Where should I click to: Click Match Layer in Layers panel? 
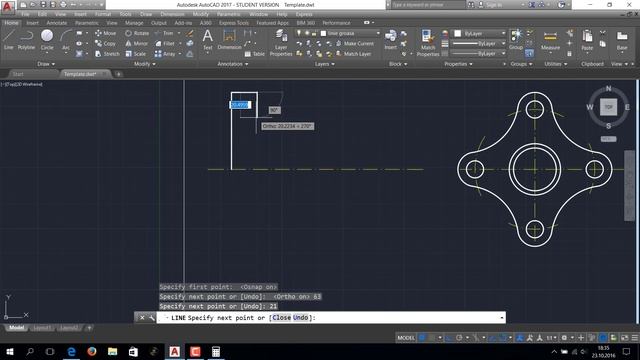353,54
